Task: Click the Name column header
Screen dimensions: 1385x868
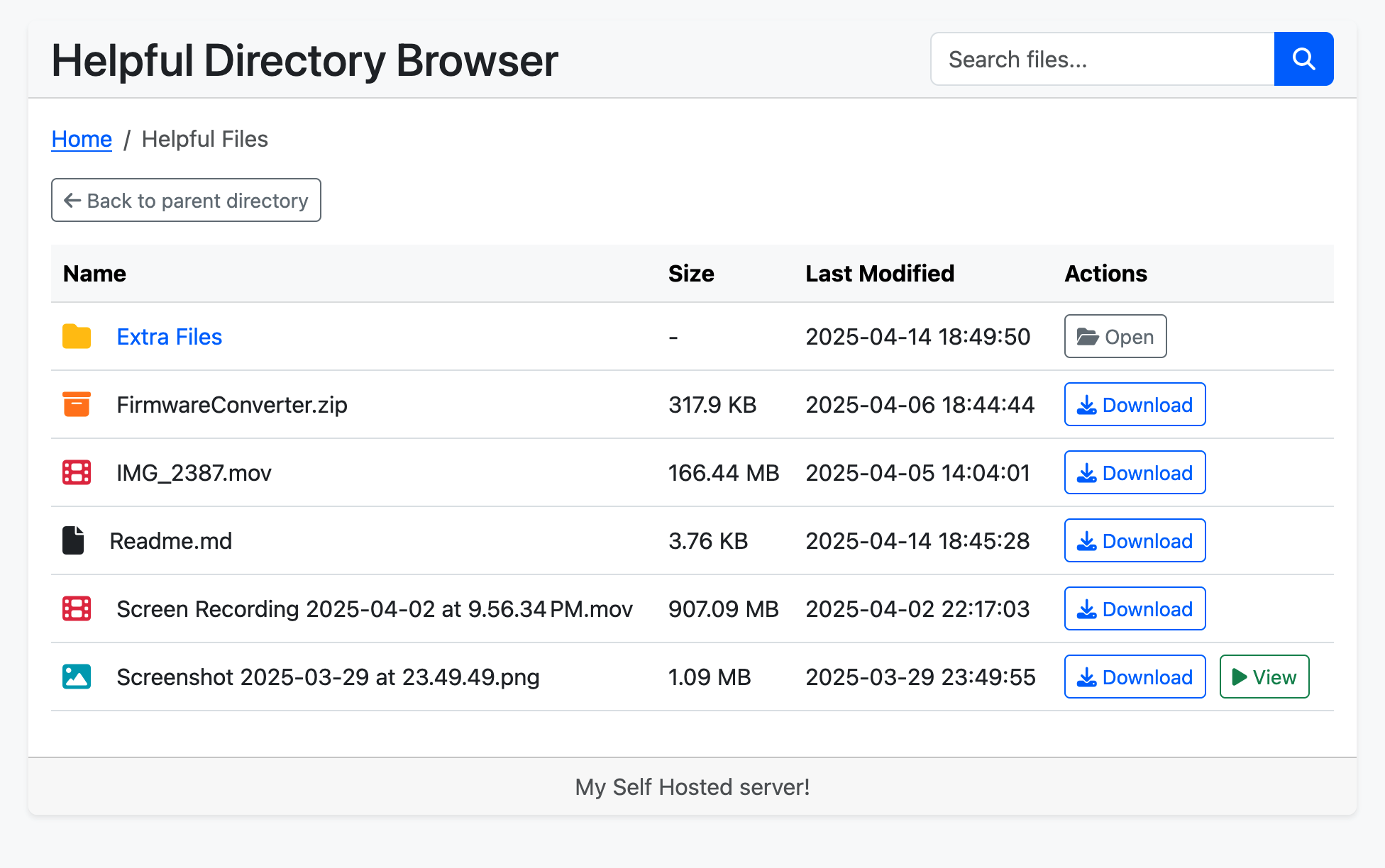Action: [94, 274]
